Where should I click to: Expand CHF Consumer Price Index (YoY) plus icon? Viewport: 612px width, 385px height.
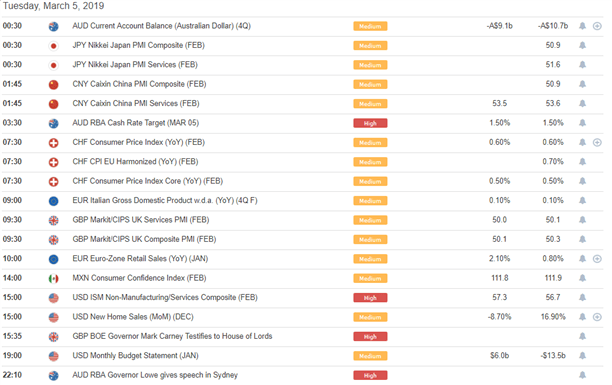coord(597,143)
